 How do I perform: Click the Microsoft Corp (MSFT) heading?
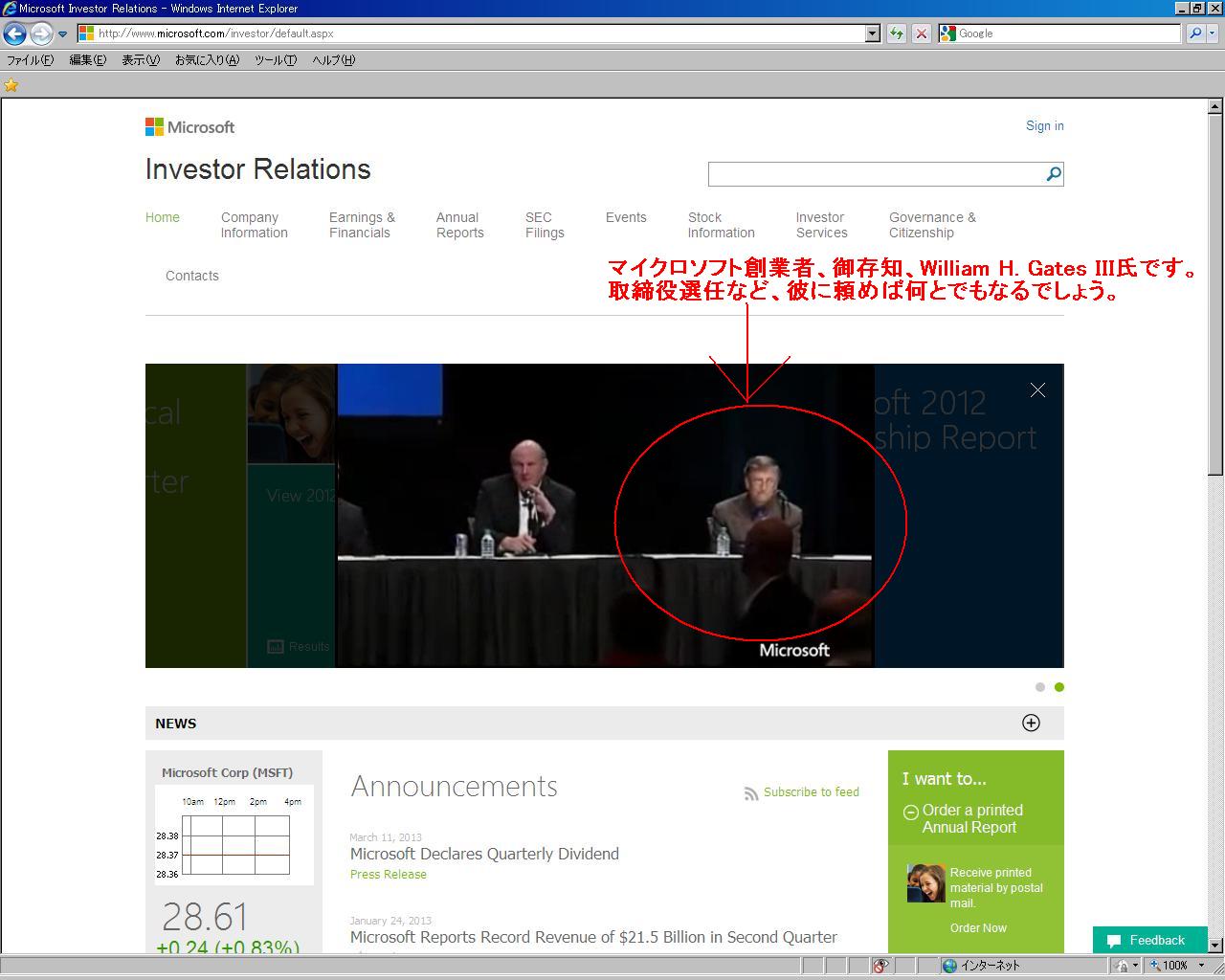(x=227, y=772)
